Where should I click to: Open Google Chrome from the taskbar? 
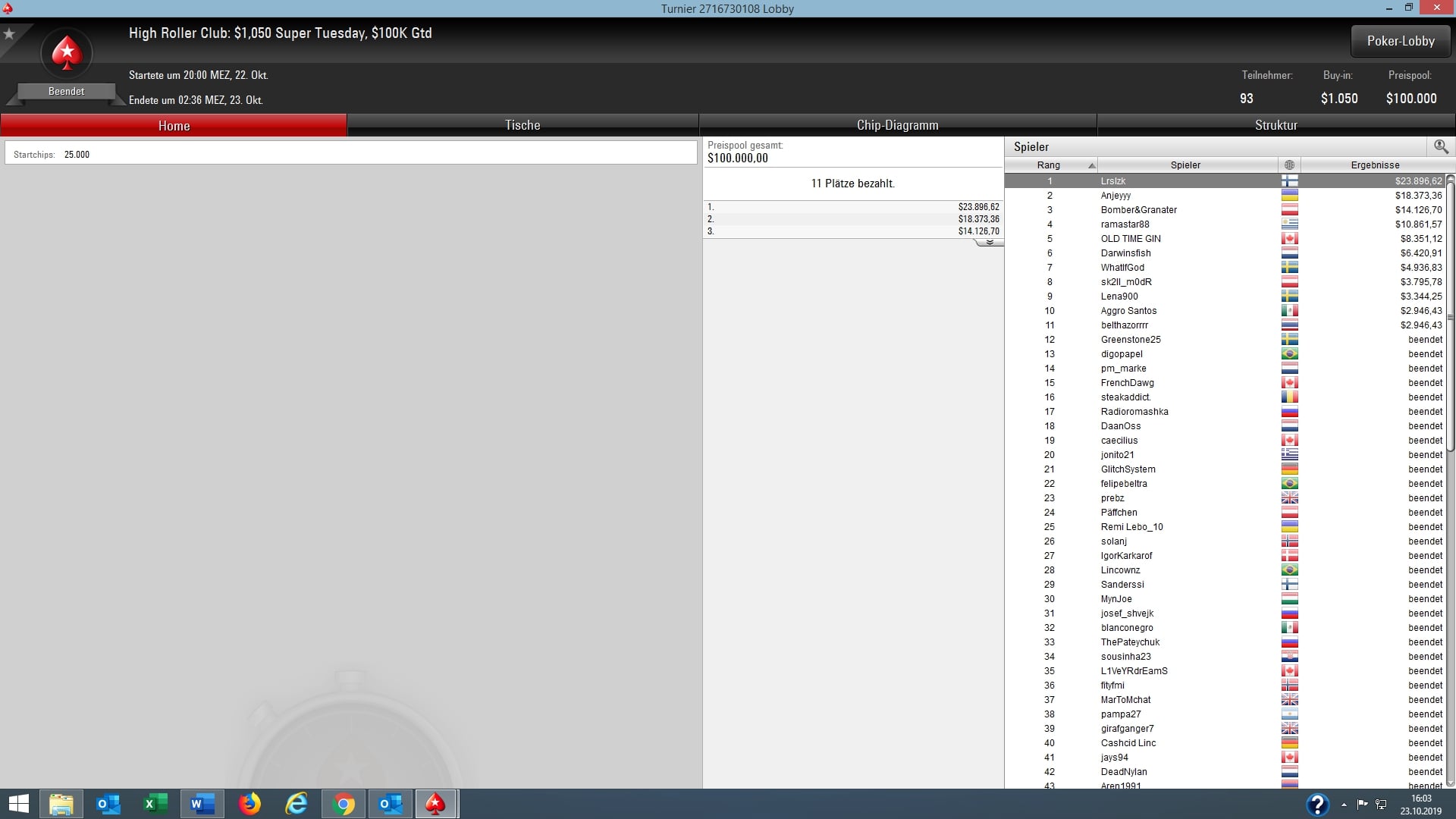[344, 804]
